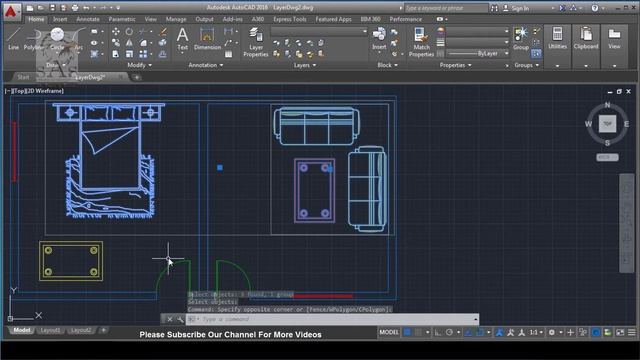Add new drawing tab with plus button

pyautogui.click(x=137, y=77)
